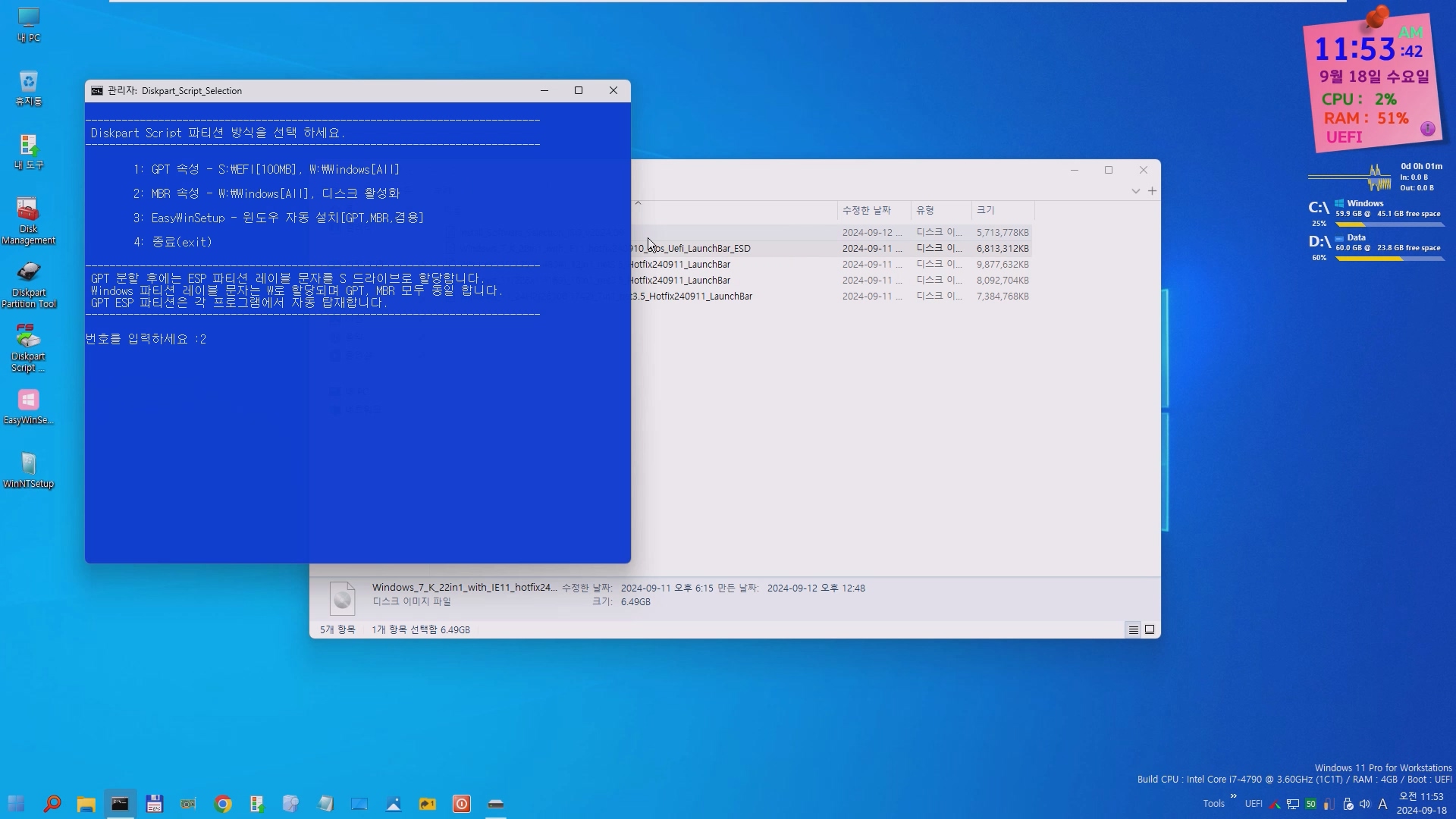Click the red magnifier search taskbar icon

pyautogui.click(x=52, y=804)
